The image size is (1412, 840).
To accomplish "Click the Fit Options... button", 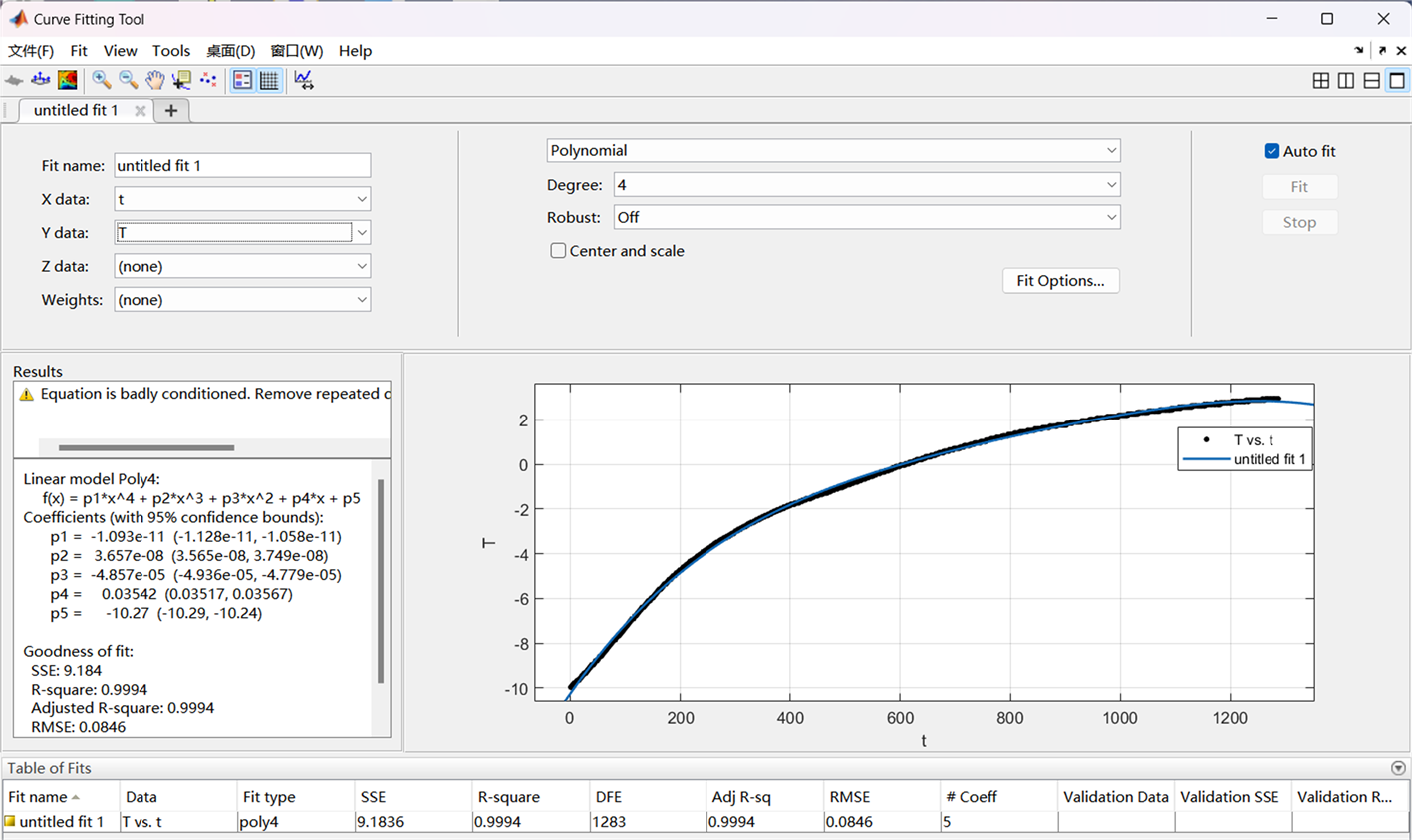I will (x=1060, y=281).
